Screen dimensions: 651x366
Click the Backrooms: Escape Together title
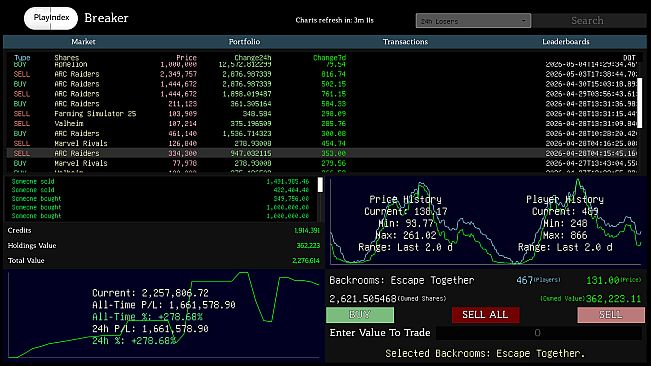[x=401, y=281]
